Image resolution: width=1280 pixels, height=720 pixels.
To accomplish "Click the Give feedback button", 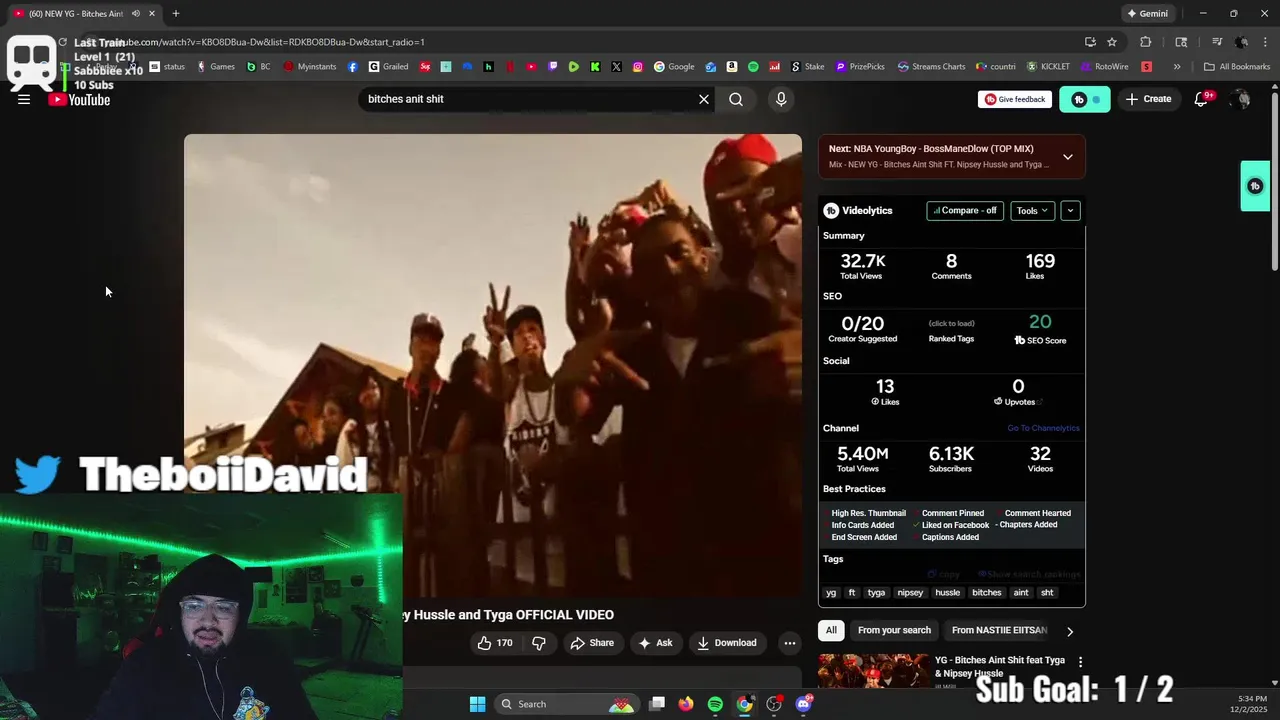I will pyautogui.click(x=1014, y=99).
